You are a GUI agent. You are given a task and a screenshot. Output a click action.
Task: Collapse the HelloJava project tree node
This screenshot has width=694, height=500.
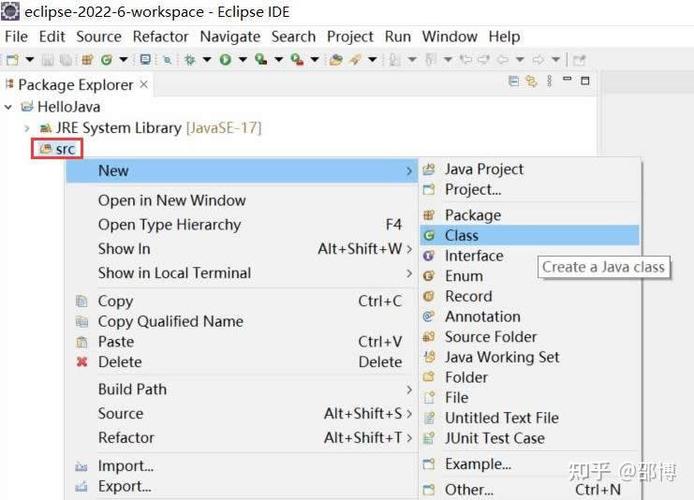pos(9,107)
